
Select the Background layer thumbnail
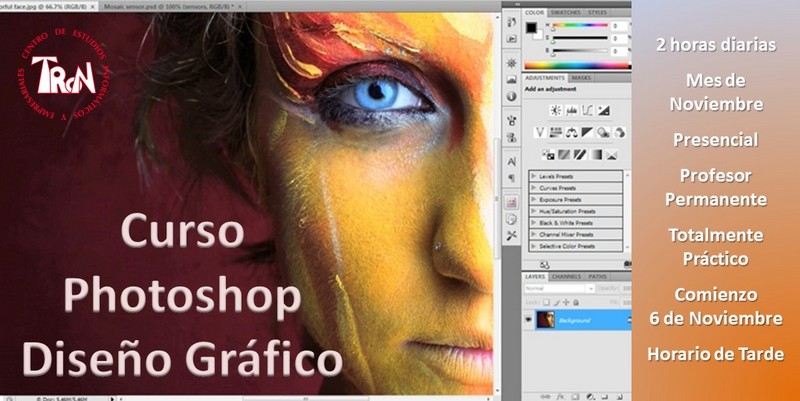pyautogui.click(x=545, y=320)
